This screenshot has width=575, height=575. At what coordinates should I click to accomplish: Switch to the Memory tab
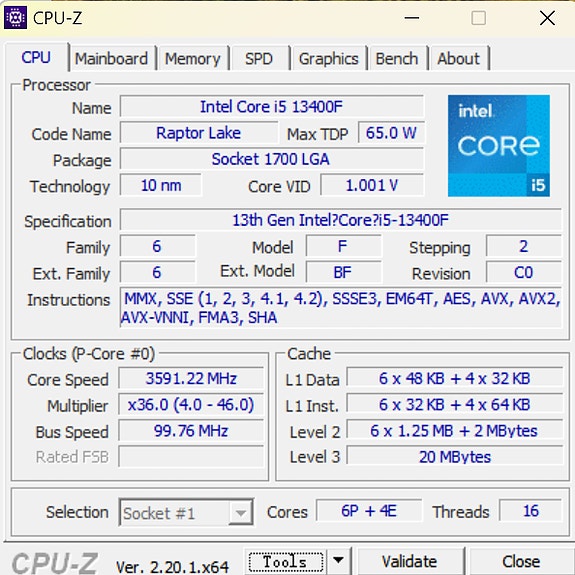pyautogui.click(x=193, y=59)
